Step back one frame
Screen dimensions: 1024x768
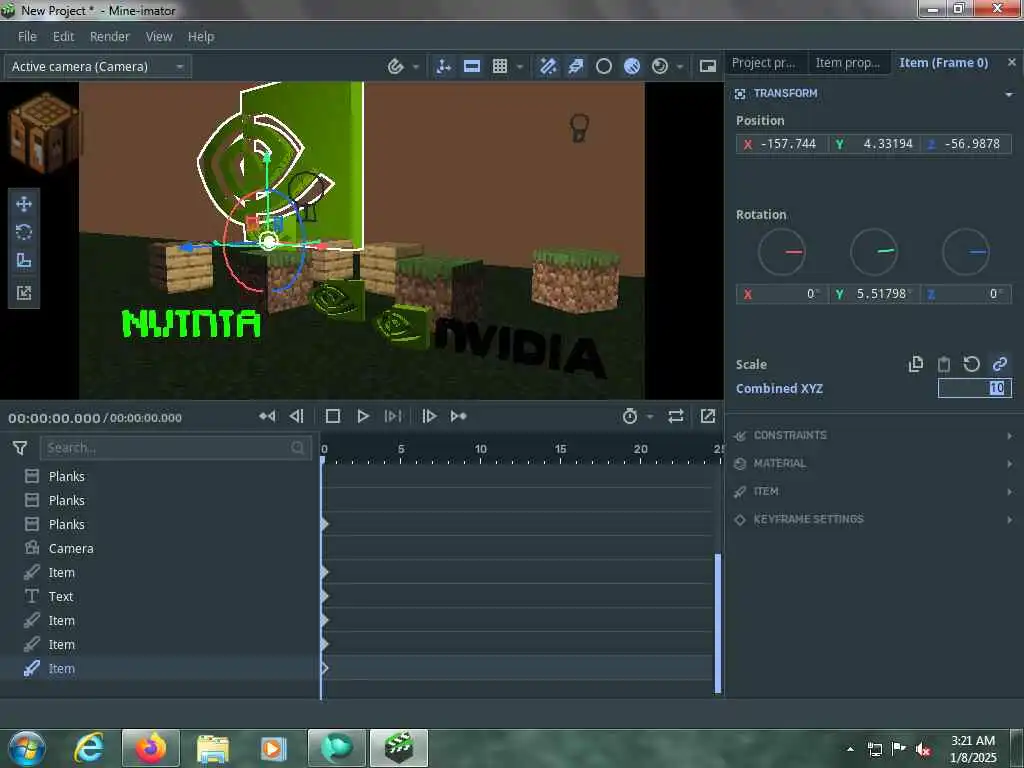coord(297,416)
